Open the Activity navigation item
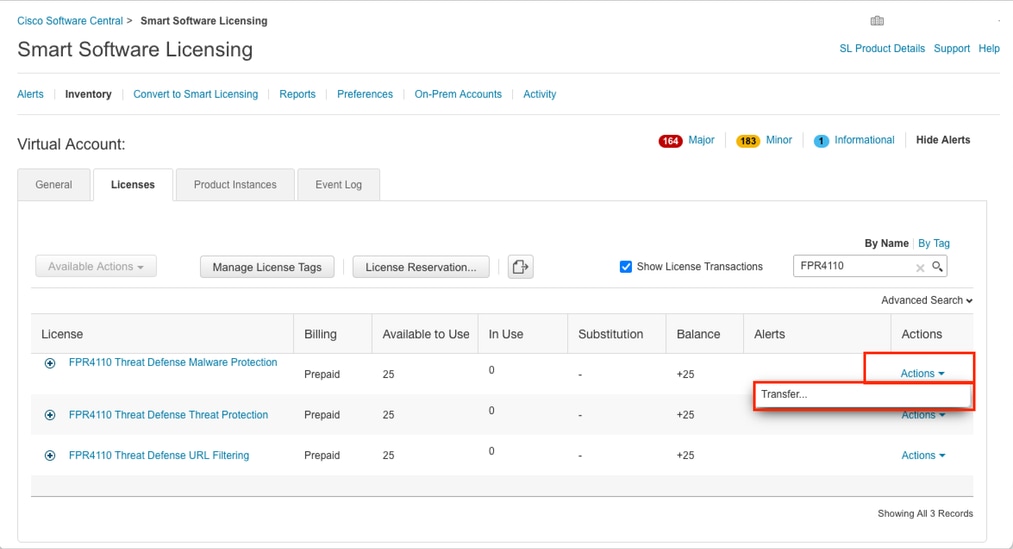 (539, 94)
